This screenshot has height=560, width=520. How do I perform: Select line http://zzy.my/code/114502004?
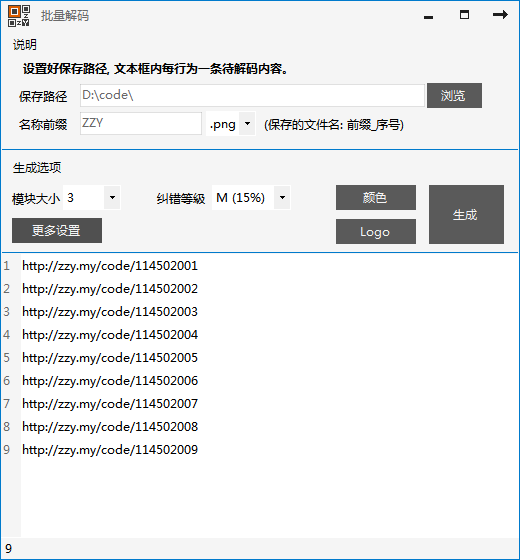[x=110, y=335]
